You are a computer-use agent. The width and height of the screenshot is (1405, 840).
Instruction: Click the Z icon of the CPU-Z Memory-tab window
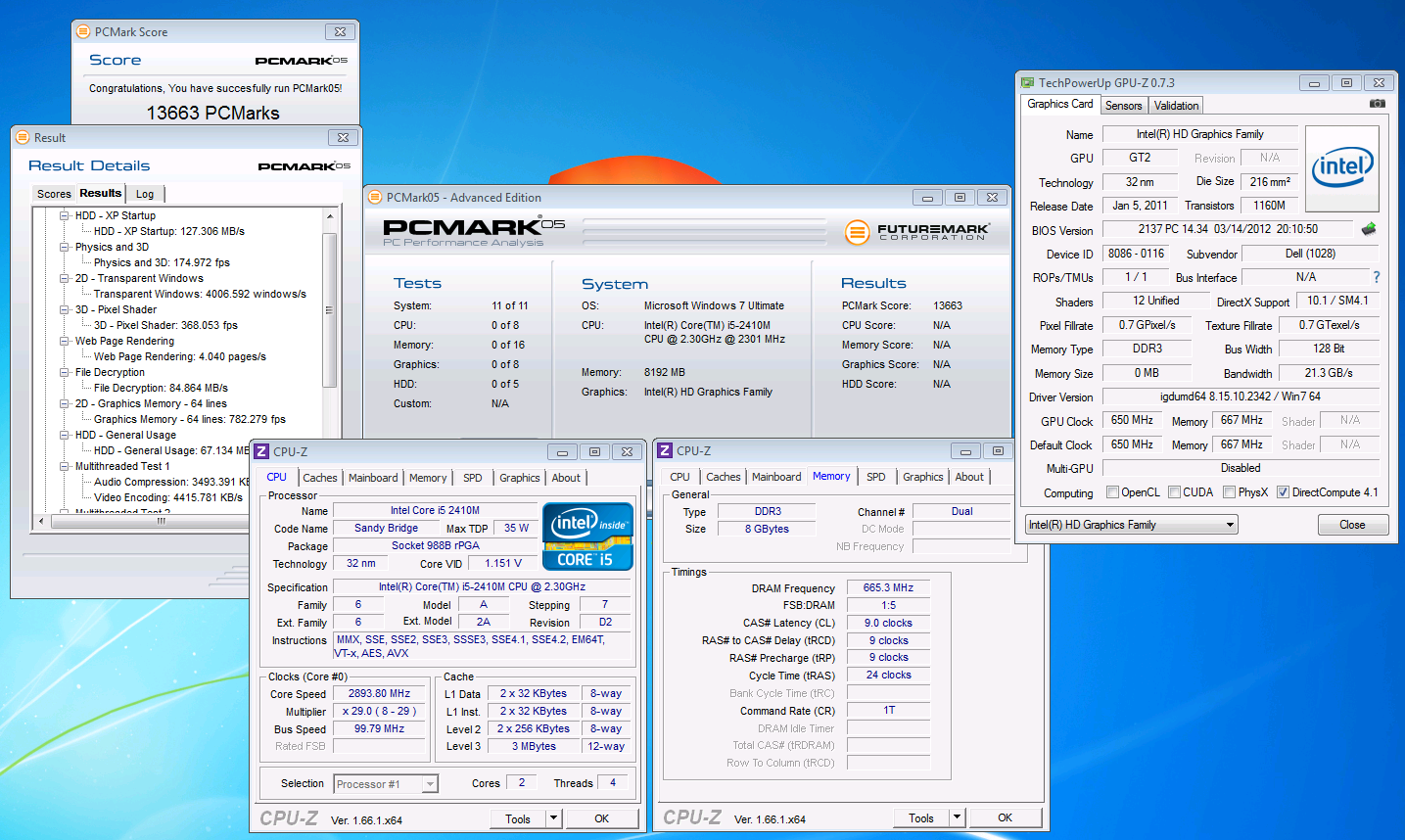point(665,450)
